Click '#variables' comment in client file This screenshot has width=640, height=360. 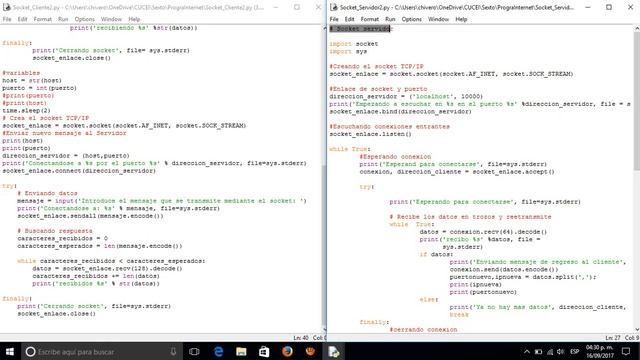click(x=21, y=73)
